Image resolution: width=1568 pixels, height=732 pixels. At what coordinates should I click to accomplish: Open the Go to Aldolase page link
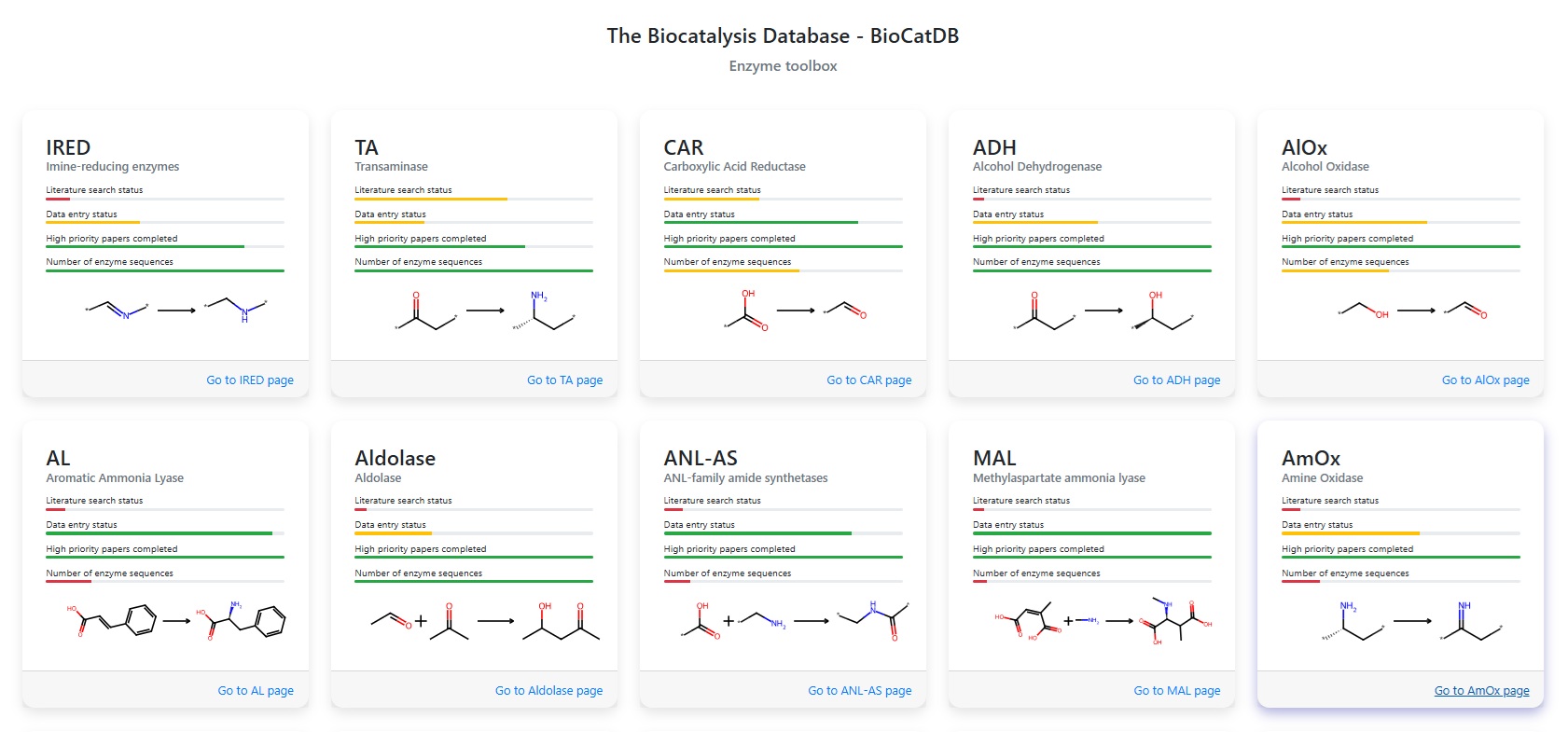548,691
